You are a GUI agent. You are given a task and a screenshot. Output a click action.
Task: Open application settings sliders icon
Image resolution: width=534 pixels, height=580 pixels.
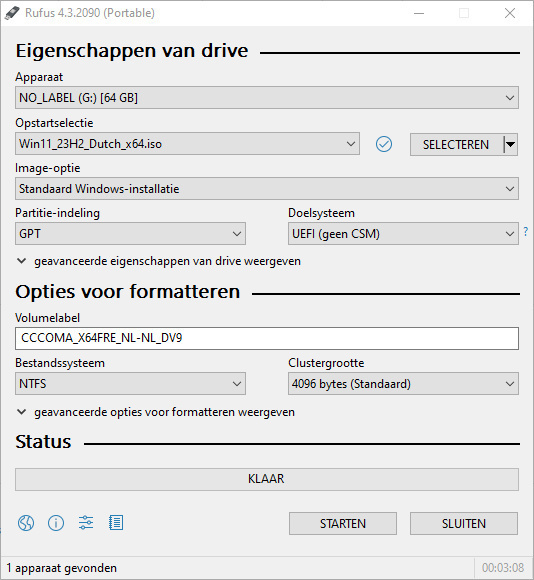pyautogui.click(x=86, y=523)
